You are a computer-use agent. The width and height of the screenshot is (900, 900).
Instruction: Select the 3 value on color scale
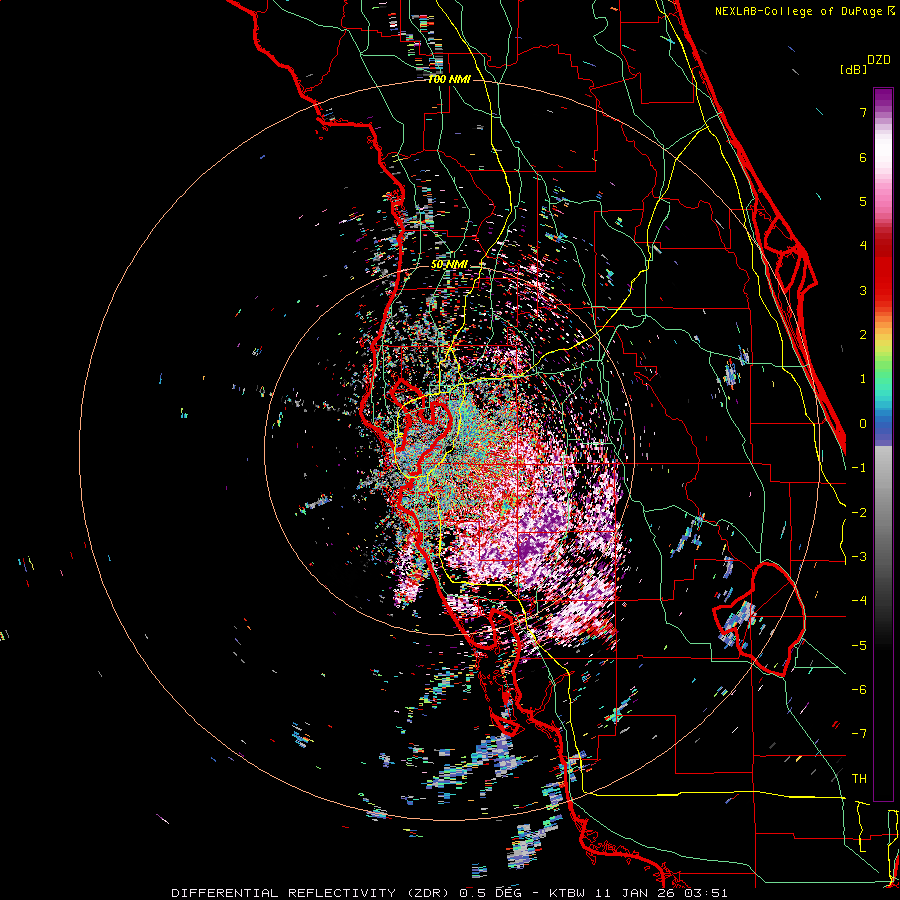pos(863,290)
